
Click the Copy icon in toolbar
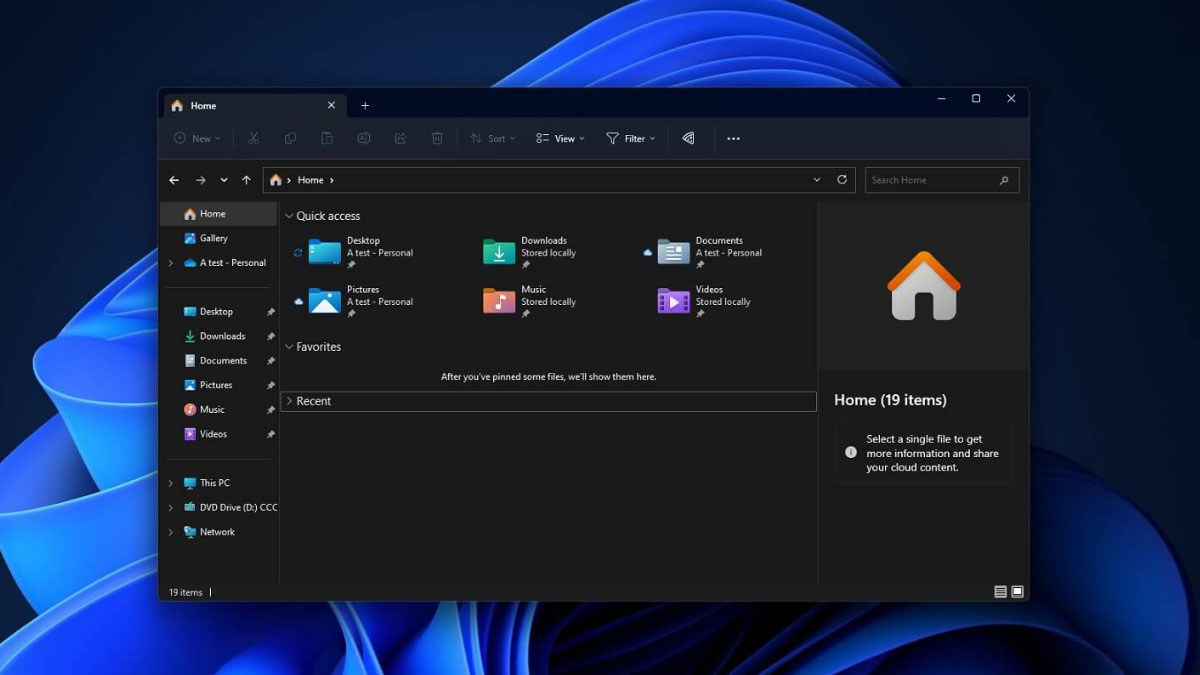pos(290,139)
